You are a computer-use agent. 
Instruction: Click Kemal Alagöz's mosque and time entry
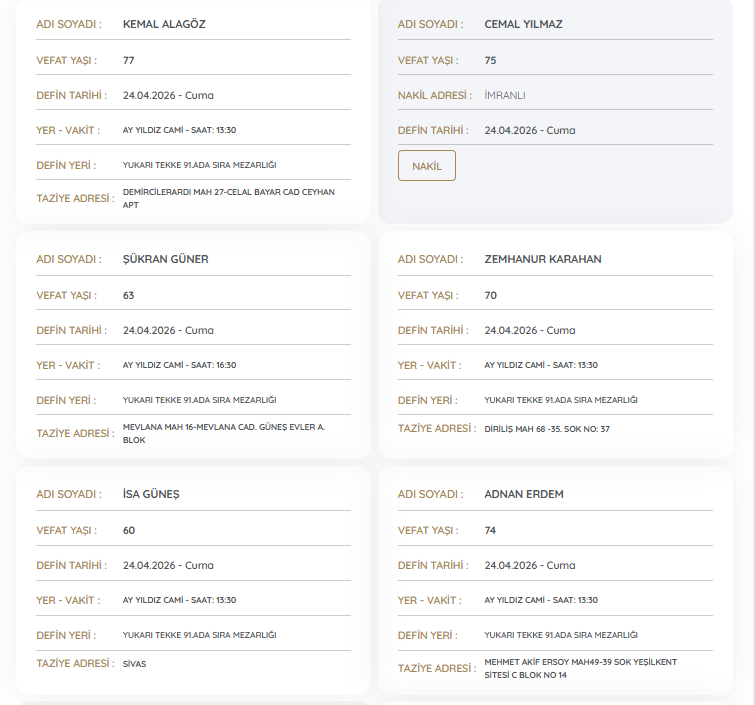[x=179, y=130]
